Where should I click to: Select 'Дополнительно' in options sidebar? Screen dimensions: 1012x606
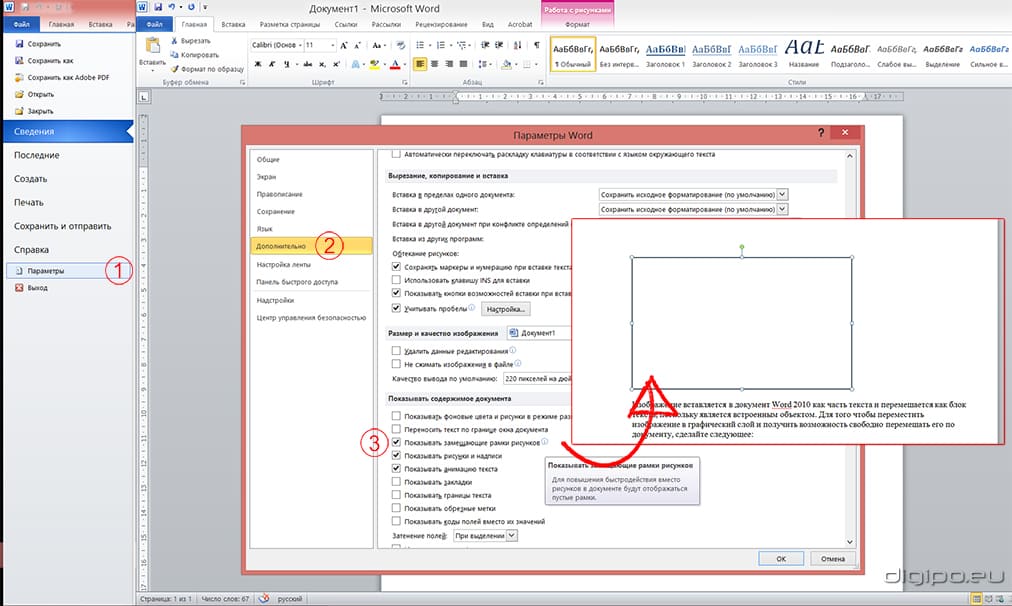click(279, 246)
